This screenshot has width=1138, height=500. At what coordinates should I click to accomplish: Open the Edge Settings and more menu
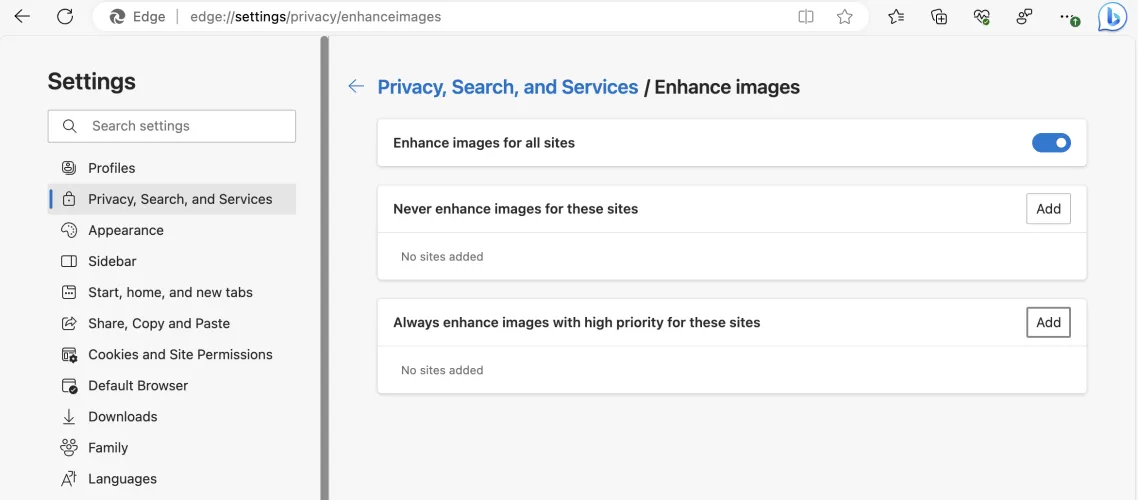click(x=1068, y=17)
